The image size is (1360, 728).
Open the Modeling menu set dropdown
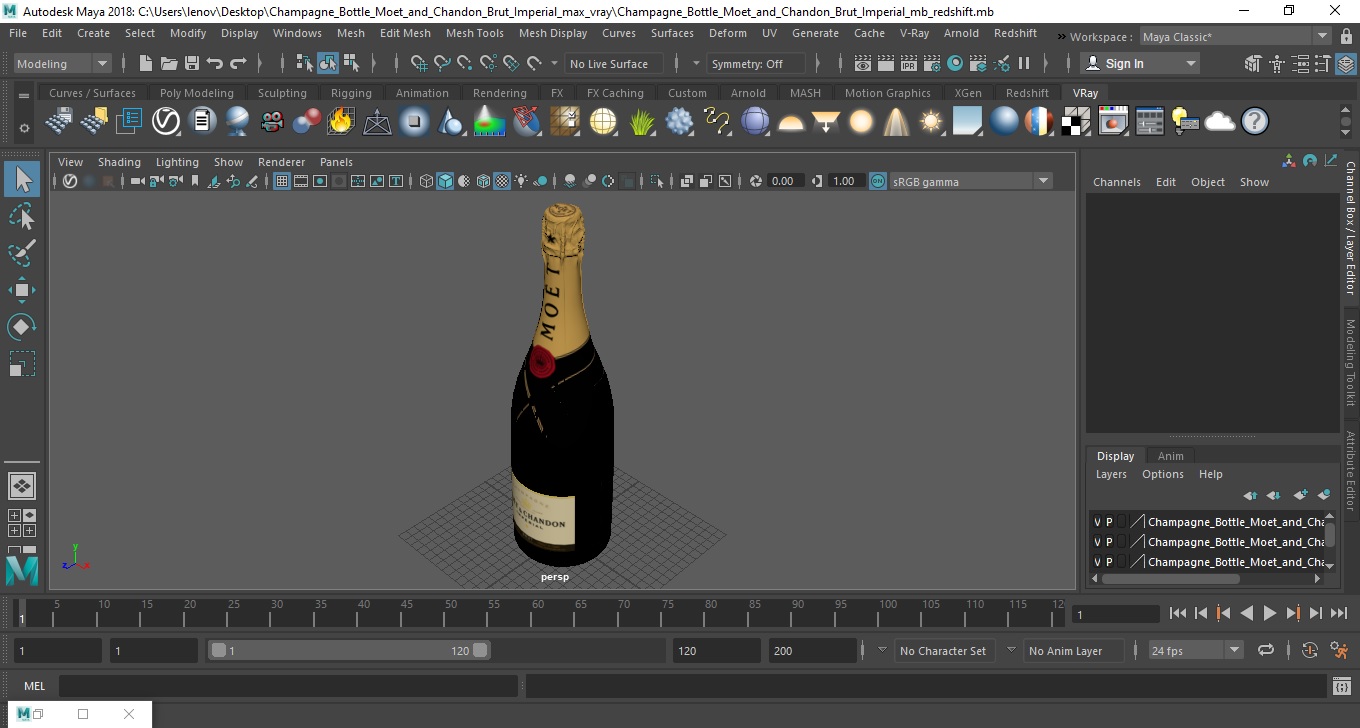point(62,63)
